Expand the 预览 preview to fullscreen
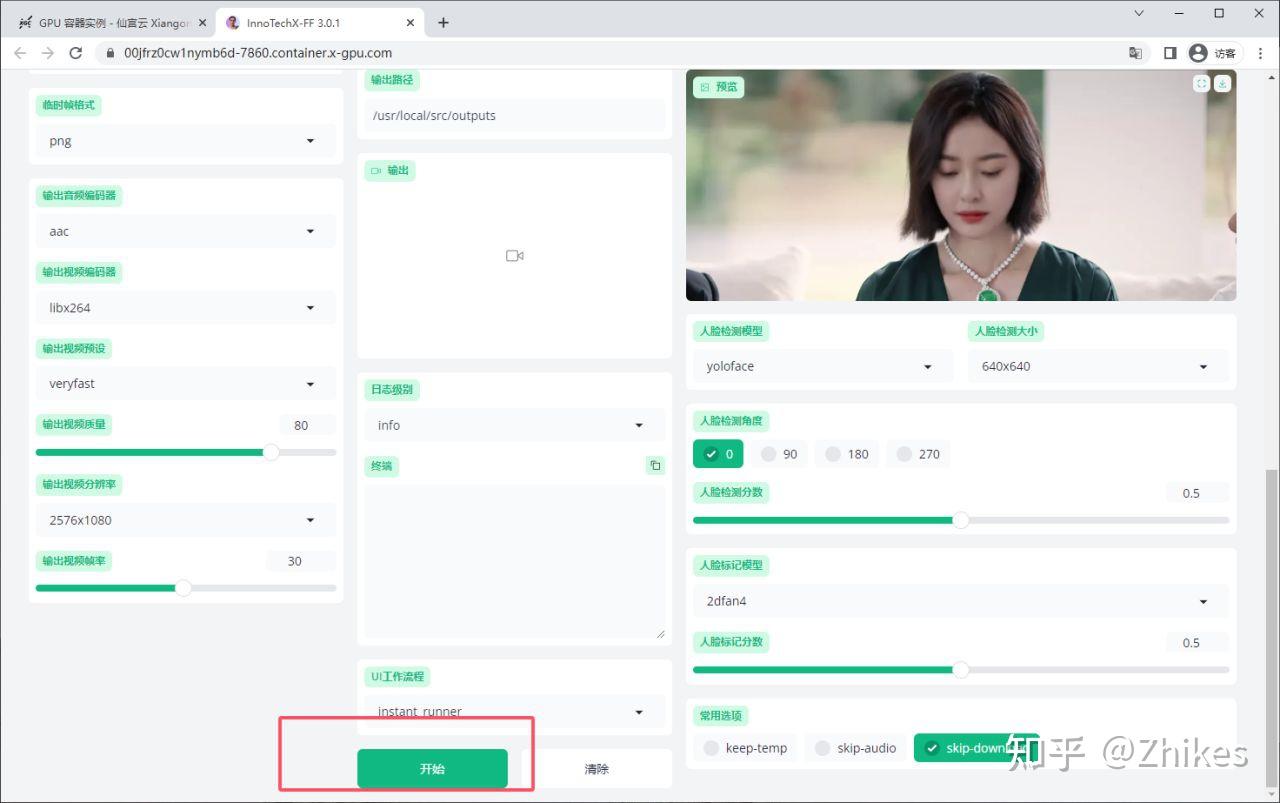This screenshot has width=1280, height=803. tap(1201, 84)
